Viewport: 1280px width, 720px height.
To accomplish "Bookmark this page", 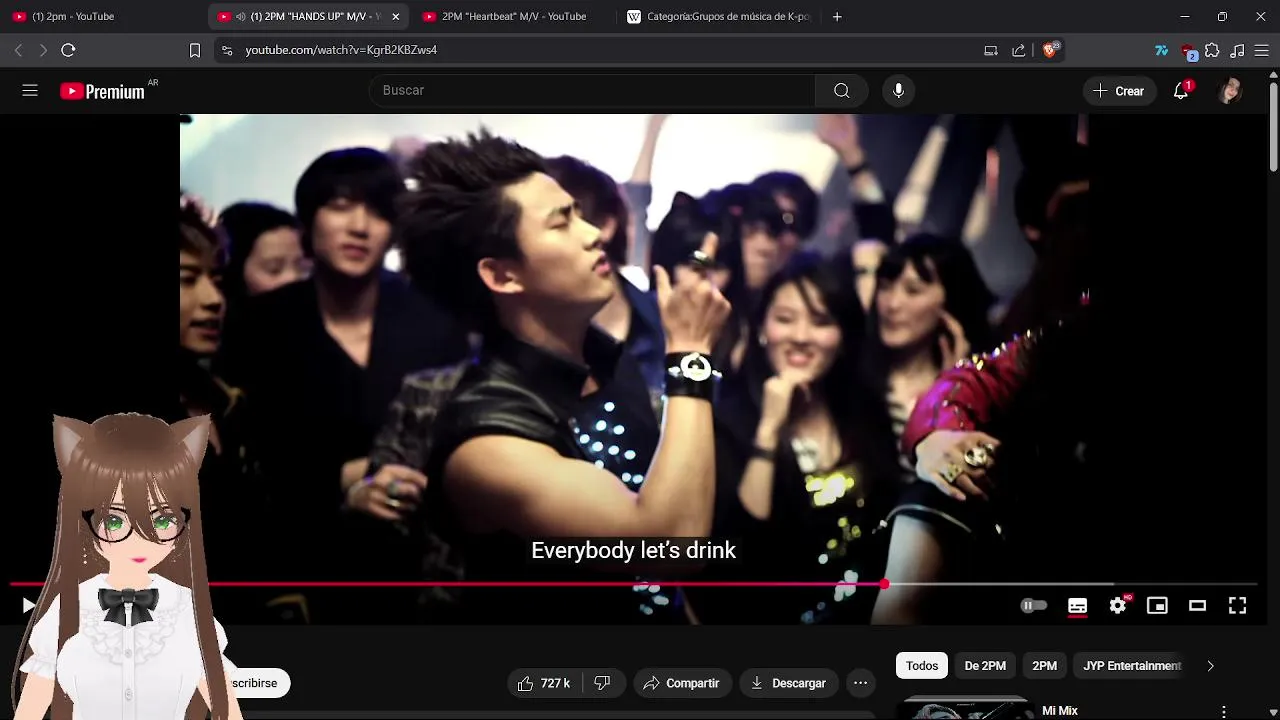I will [195, 50].
